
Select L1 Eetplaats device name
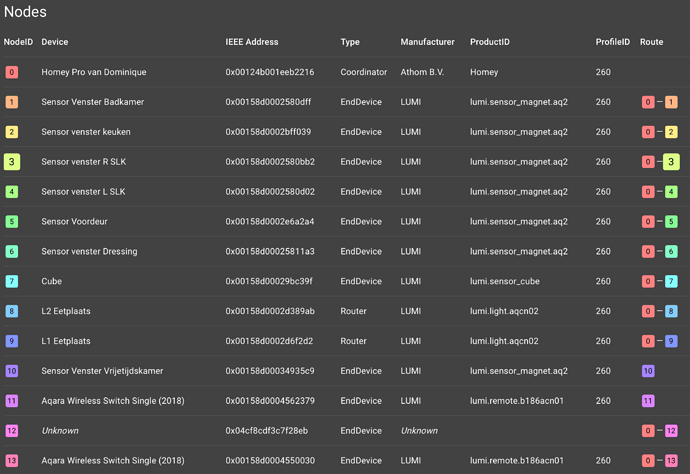pos(66,341)
